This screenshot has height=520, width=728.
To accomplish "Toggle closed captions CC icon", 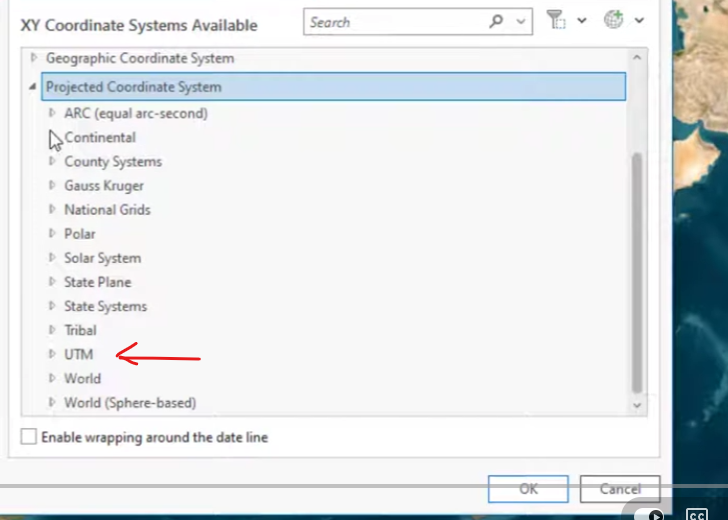I will pos(697,514).
